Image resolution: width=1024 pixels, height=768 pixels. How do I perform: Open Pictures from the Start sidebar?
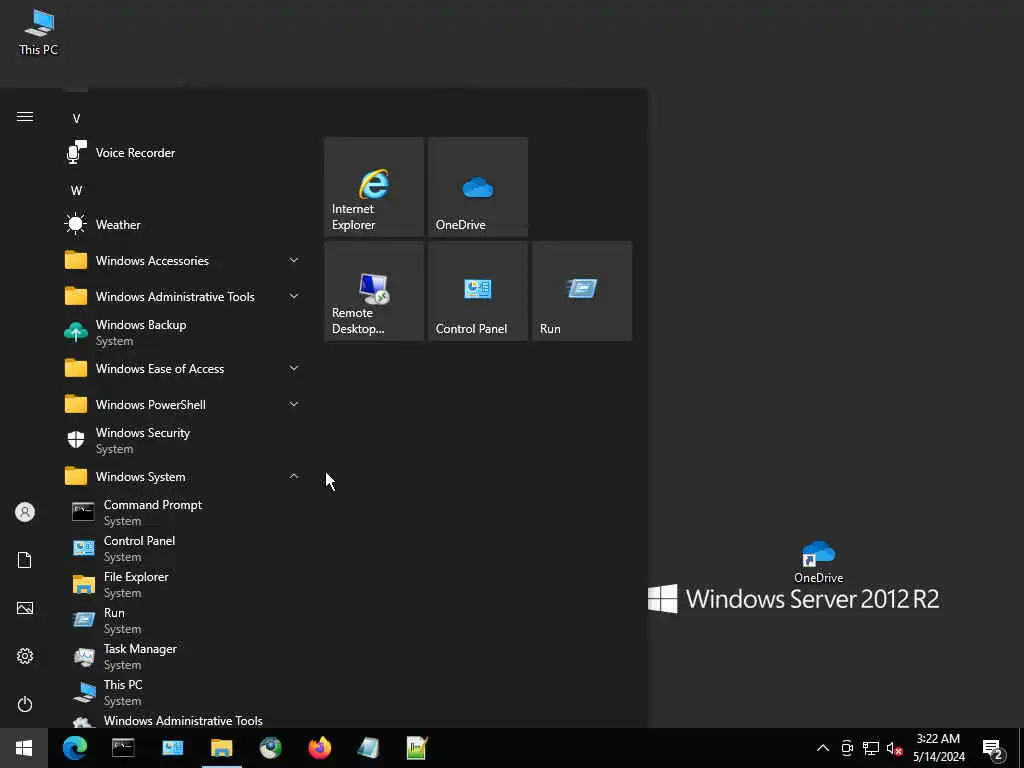(25, 608)
